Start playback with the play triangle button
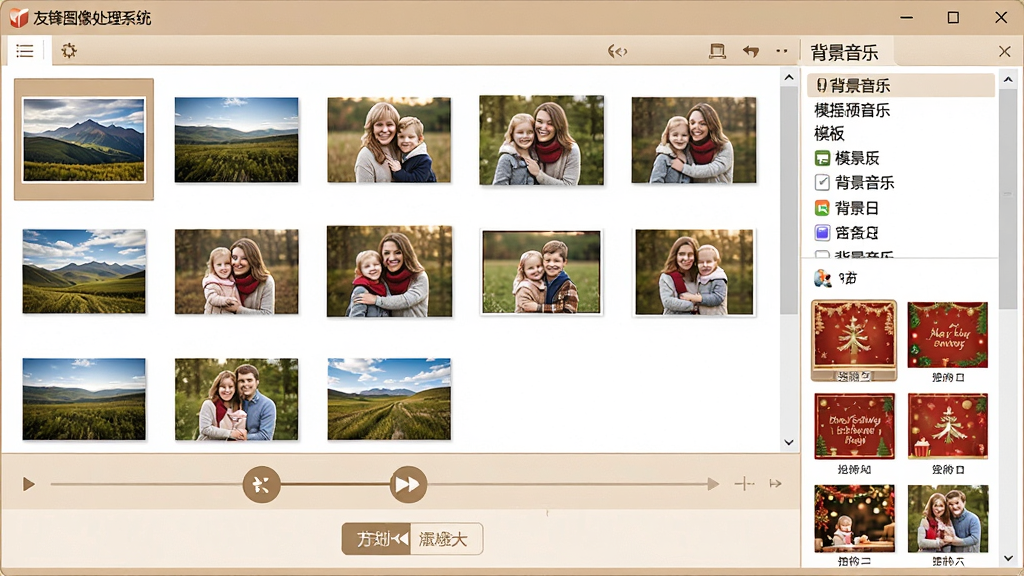The height and width of the screenshot is (576, 1024). [28, 484]
